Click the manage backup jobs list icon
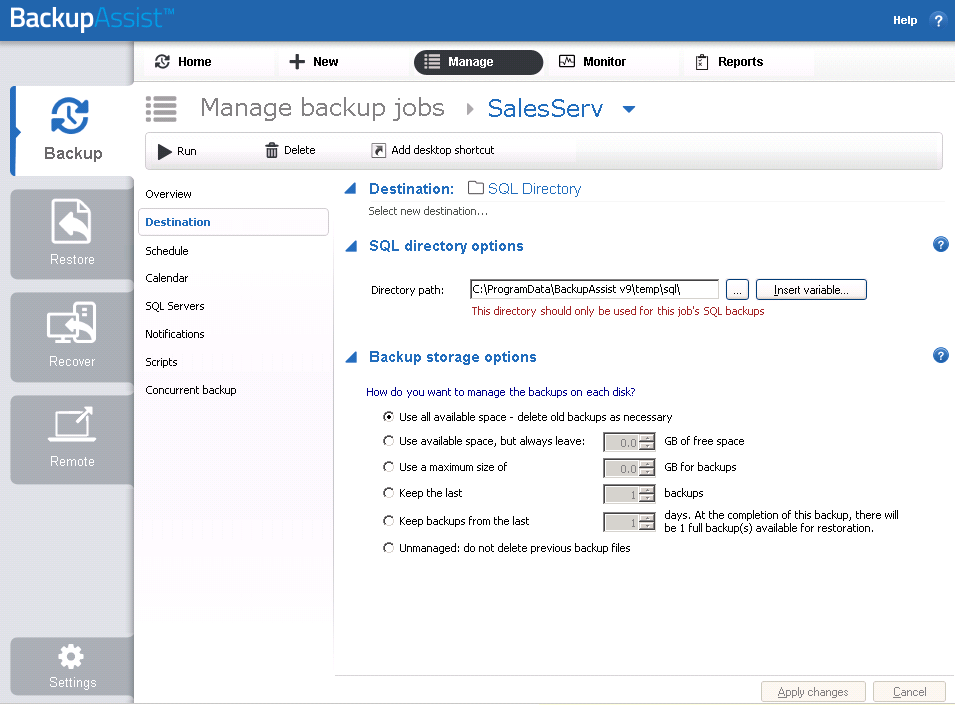 click(x=161, y=109)
